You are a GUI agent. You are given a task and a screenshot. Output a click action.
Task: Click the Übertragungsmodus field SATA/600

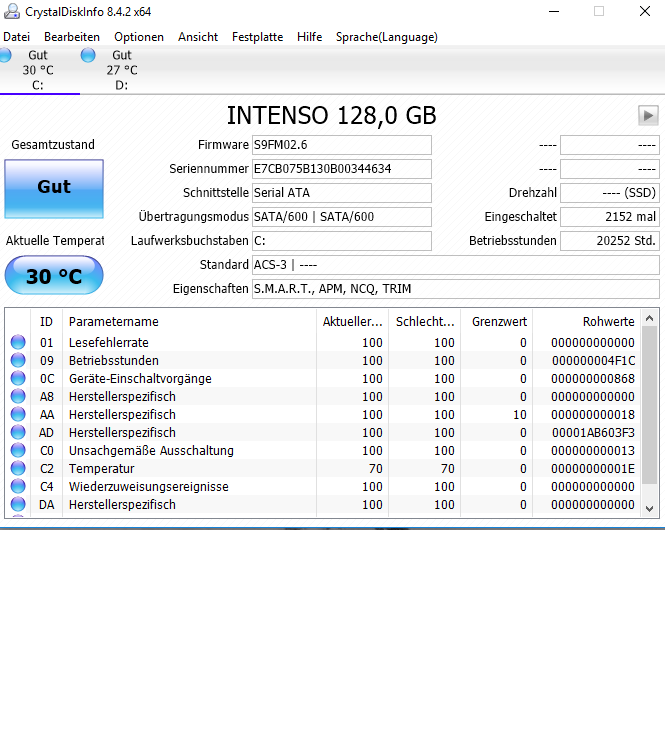click(x=342, y=217)
